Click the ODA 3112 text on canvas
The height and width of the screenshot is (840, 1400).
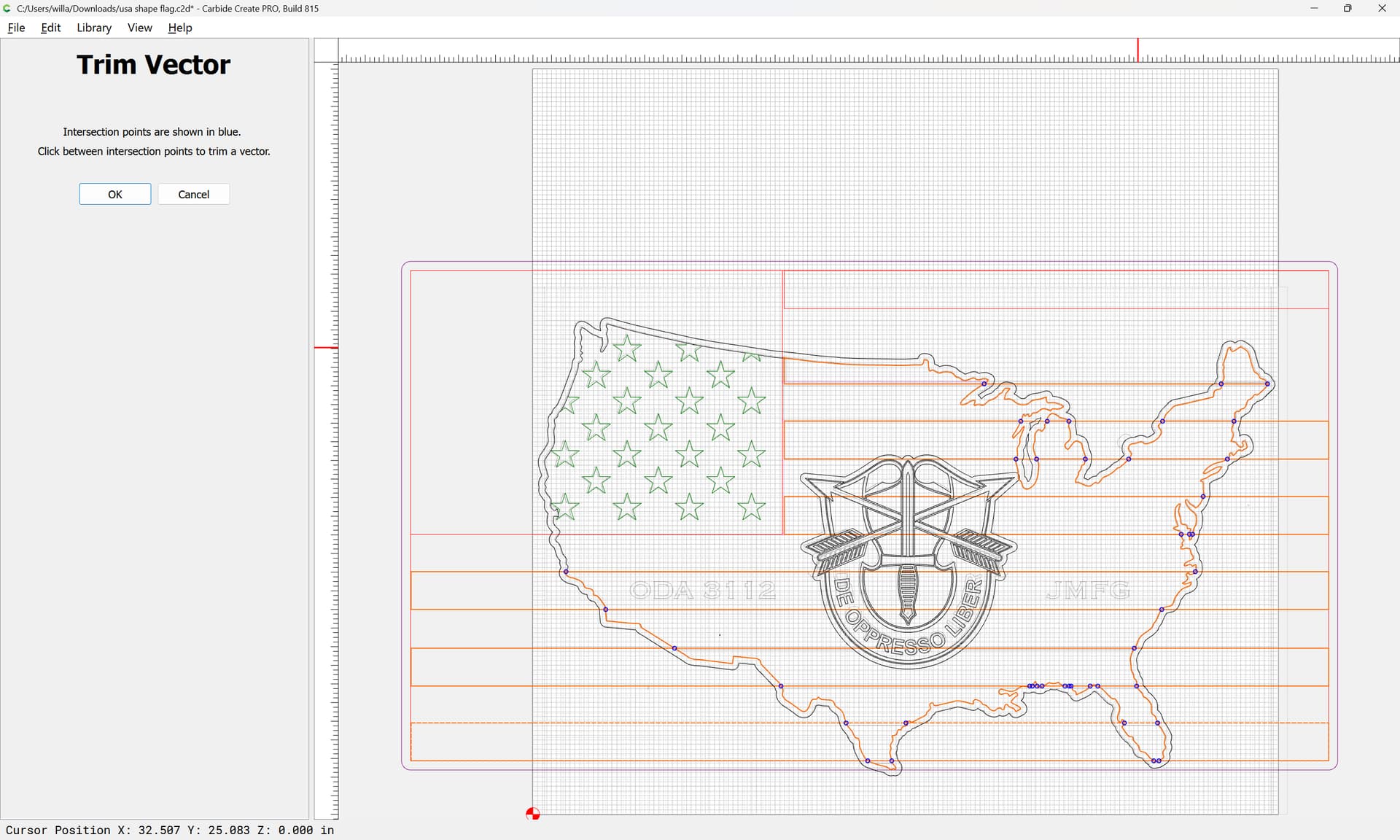[x=702, y=590]
